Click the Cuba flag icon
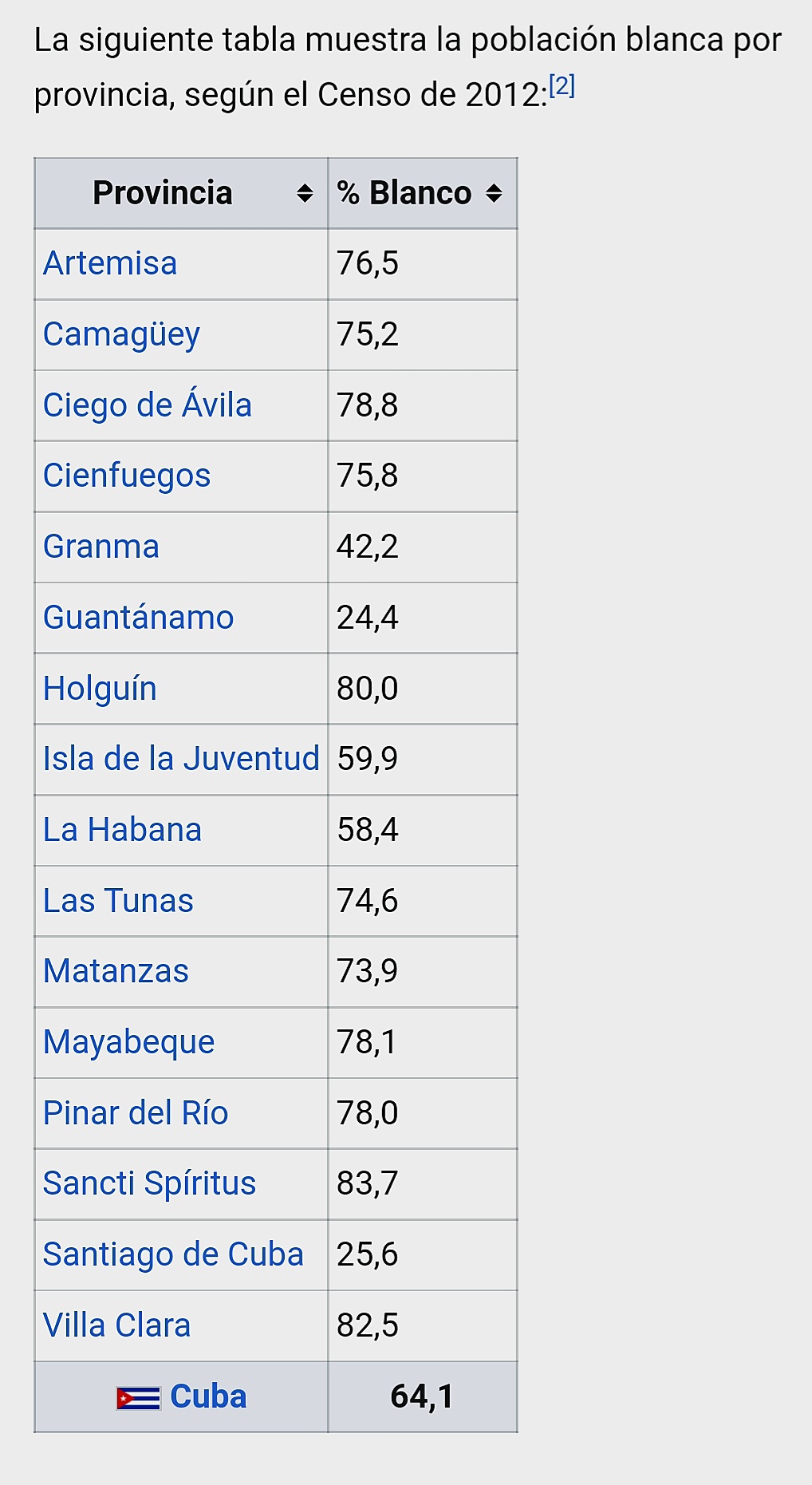The height and width of the screenshot is (1485, 812). click(x=138, y=1398)
